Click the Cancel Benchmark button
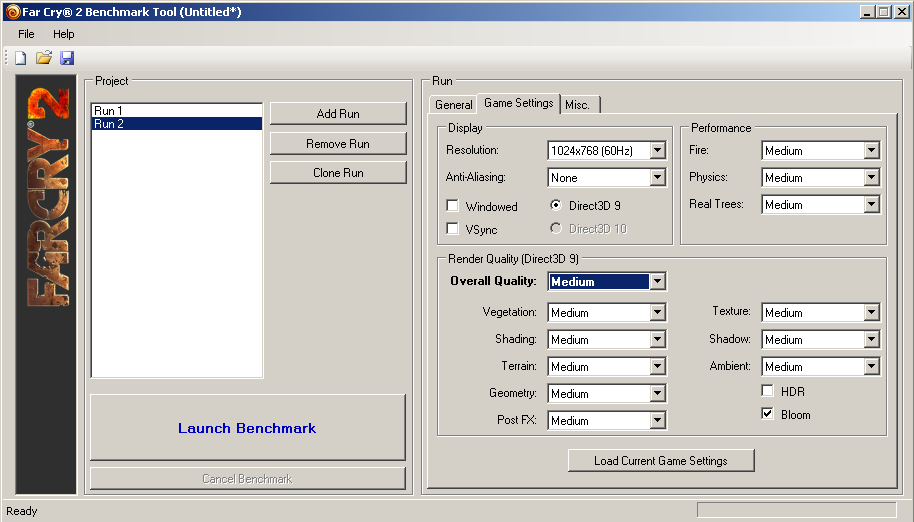 247,478
